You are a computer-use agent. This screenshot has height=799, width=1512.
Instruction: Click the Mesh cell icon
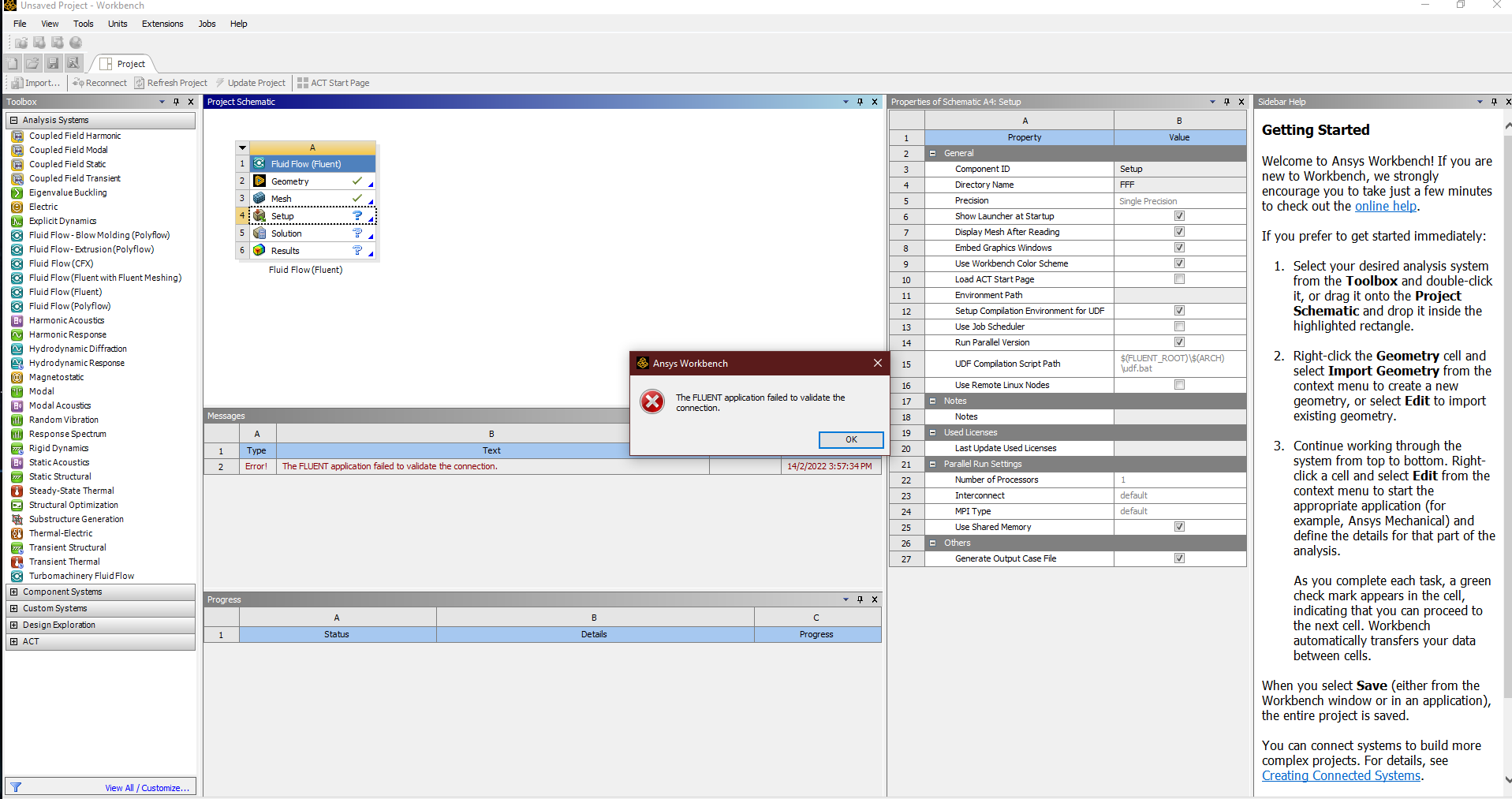pyautogui.click(x=259, y=199)
